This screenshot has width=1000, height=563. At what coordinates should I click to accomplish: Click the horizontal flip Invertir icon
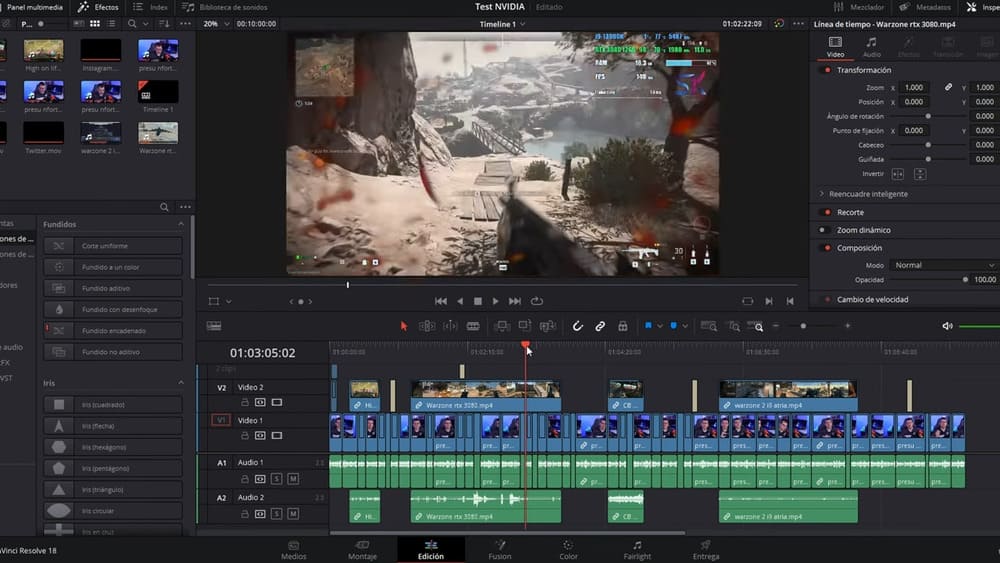pos(897,174)
